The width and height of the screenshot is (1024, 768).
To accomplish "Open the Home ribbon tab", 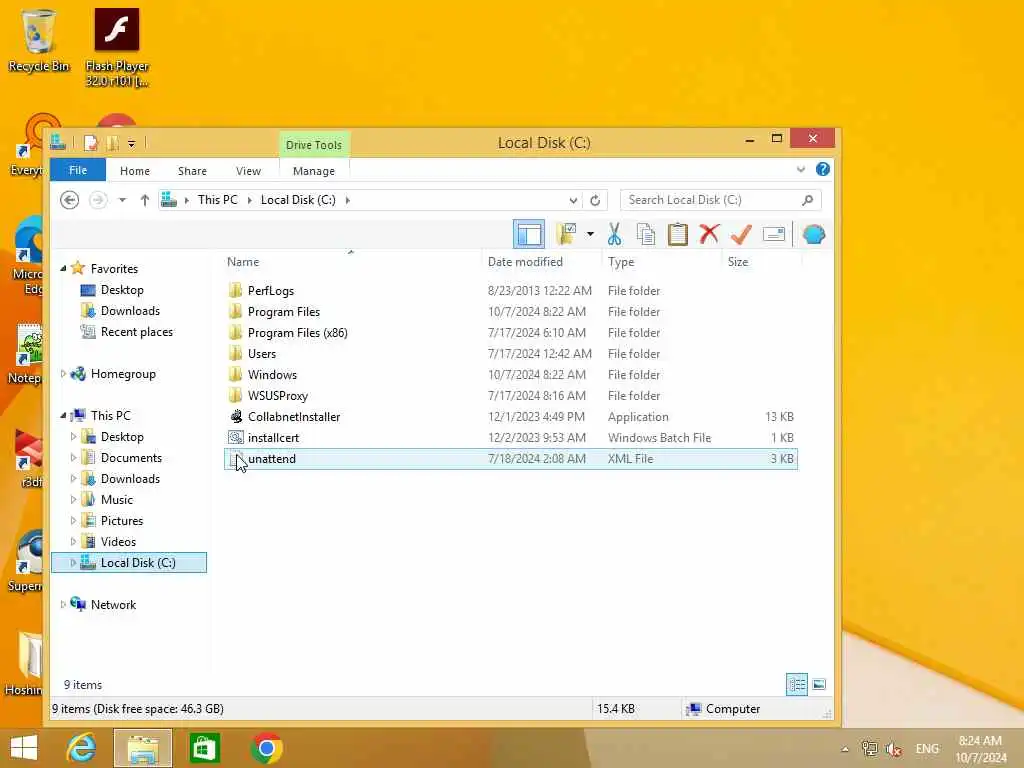I will click(x=135, y=170).
